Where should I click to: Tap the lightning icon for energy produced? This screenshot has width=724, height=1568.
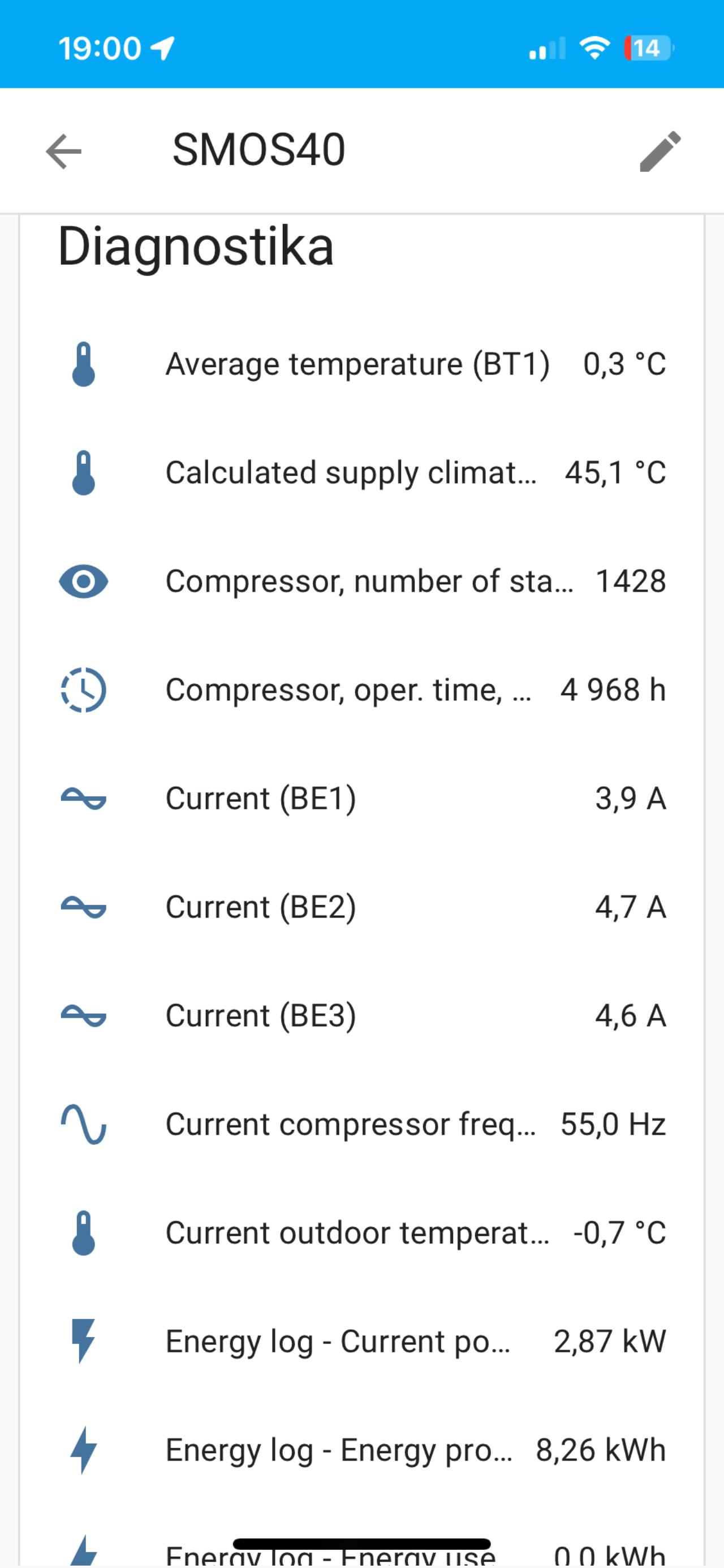point(83,1449)
